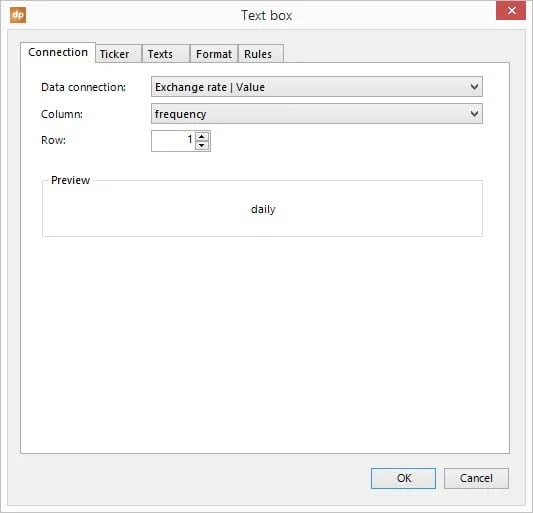Switch to the Connection tab

[58, 52]
